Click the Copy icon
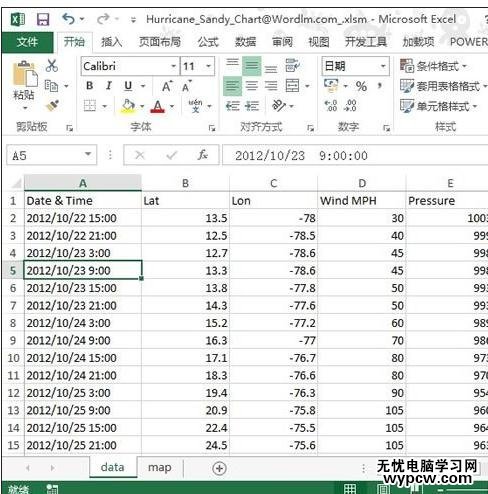The image size is (488, 494). pyautogui.click(x=52, y=86)
